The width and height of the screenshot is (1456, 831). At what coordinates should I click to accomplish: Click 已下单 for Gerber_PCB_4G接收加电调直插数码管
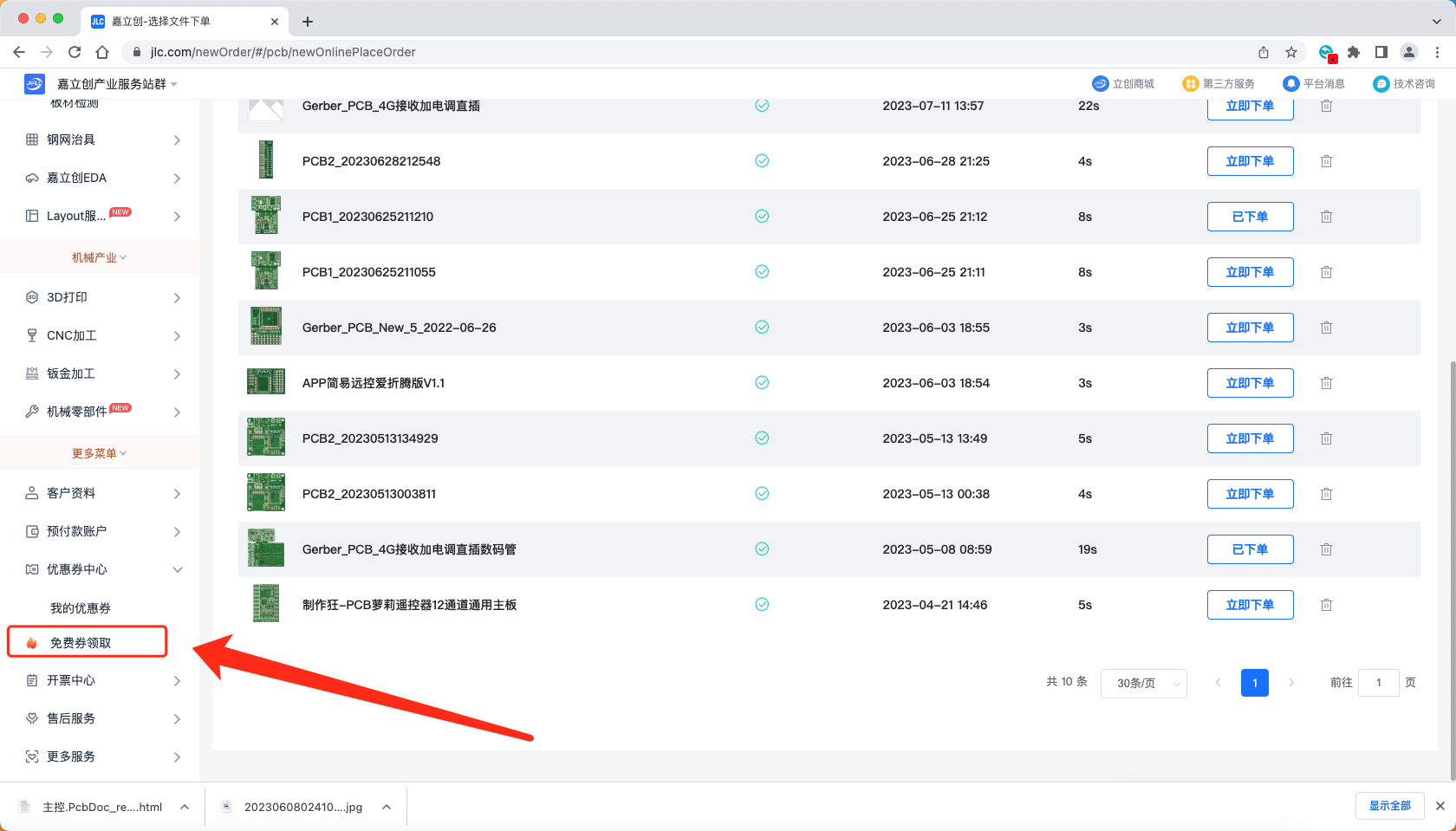tap(1250, 549)
